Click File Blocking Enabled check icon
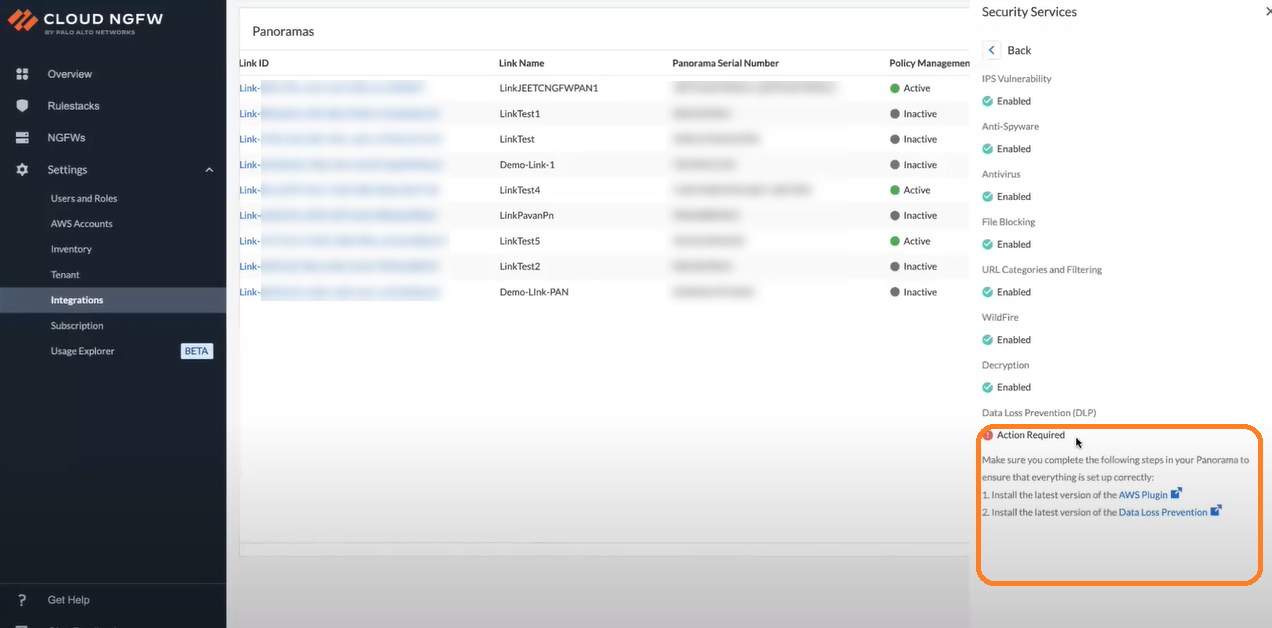This screenshot has height=628, width=1272. 988,244
